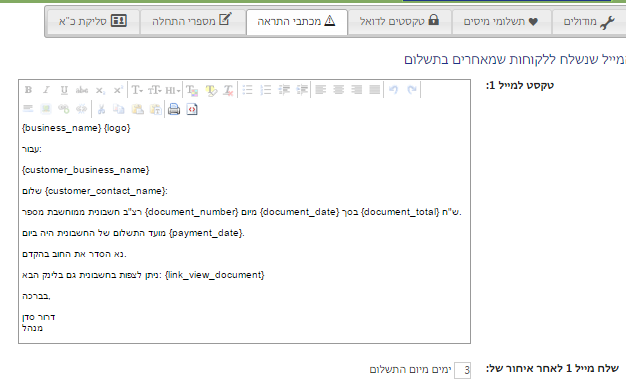The height and width of the screenshot is (382, 626).
Task: Toggle underline formatting in the editor toolbar
Action: click(64, 90)
